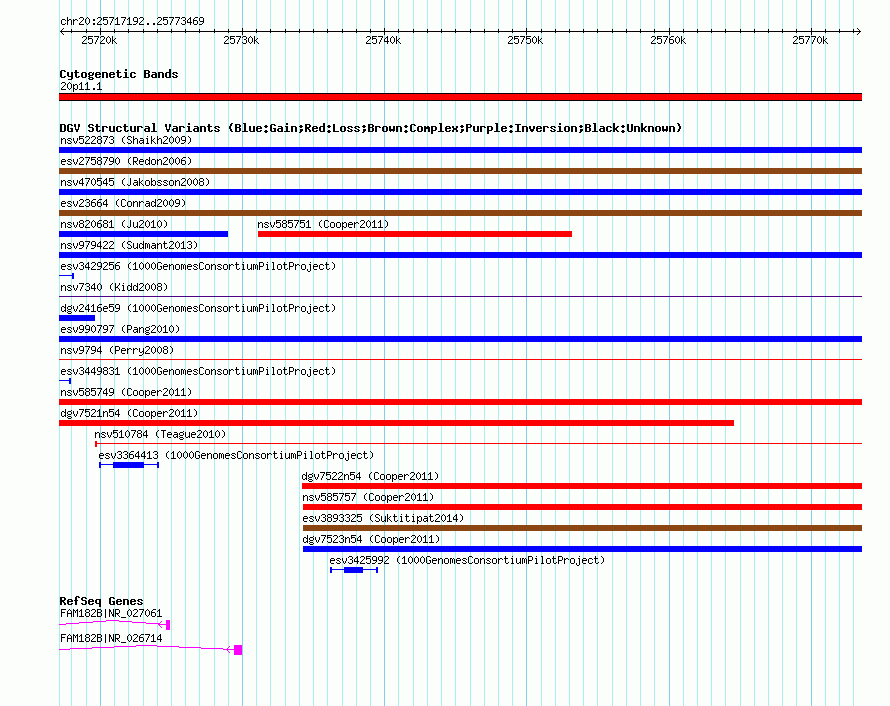Click the esv3449831 variant label

[x=198, y=371]
